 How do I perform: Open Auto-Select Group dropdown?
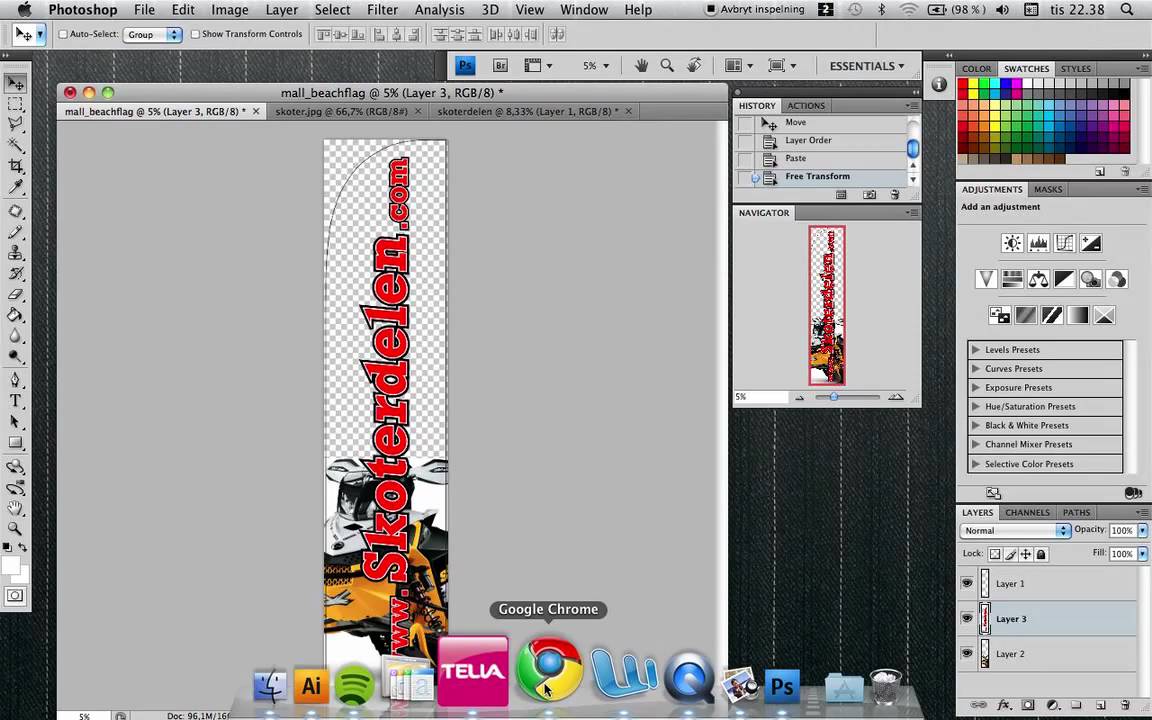point(153,35)
